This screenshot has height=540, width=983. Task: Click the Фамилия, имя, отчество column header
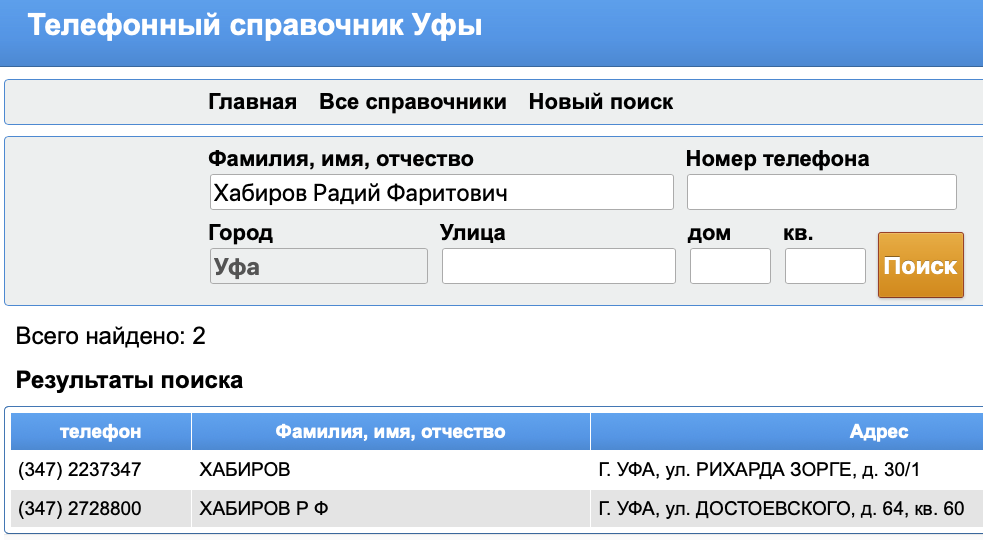390,432
